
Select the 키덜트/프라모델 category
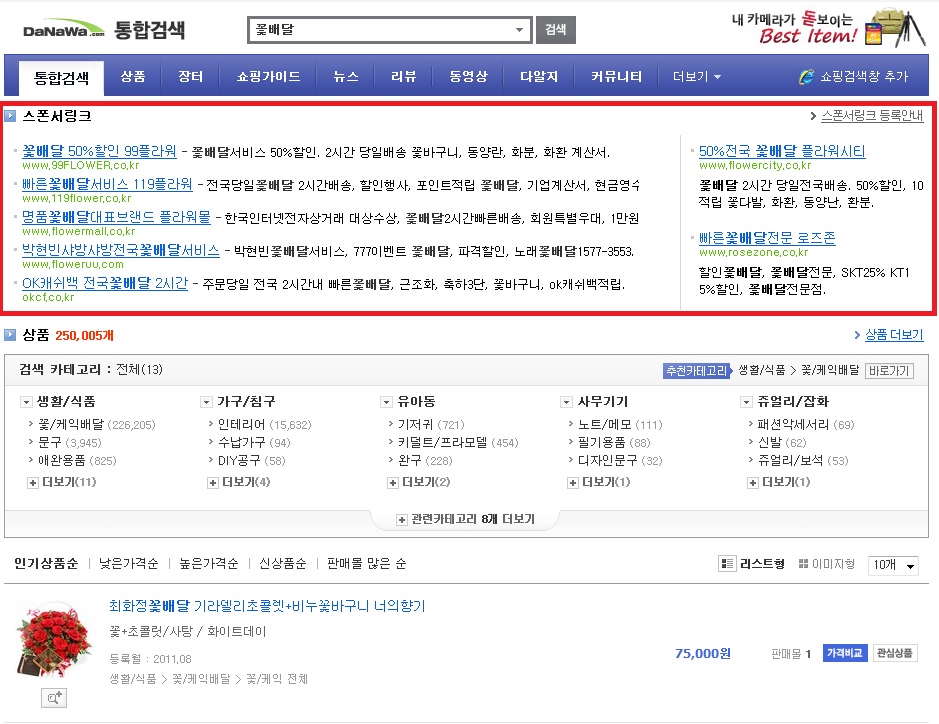click(443, 443)
